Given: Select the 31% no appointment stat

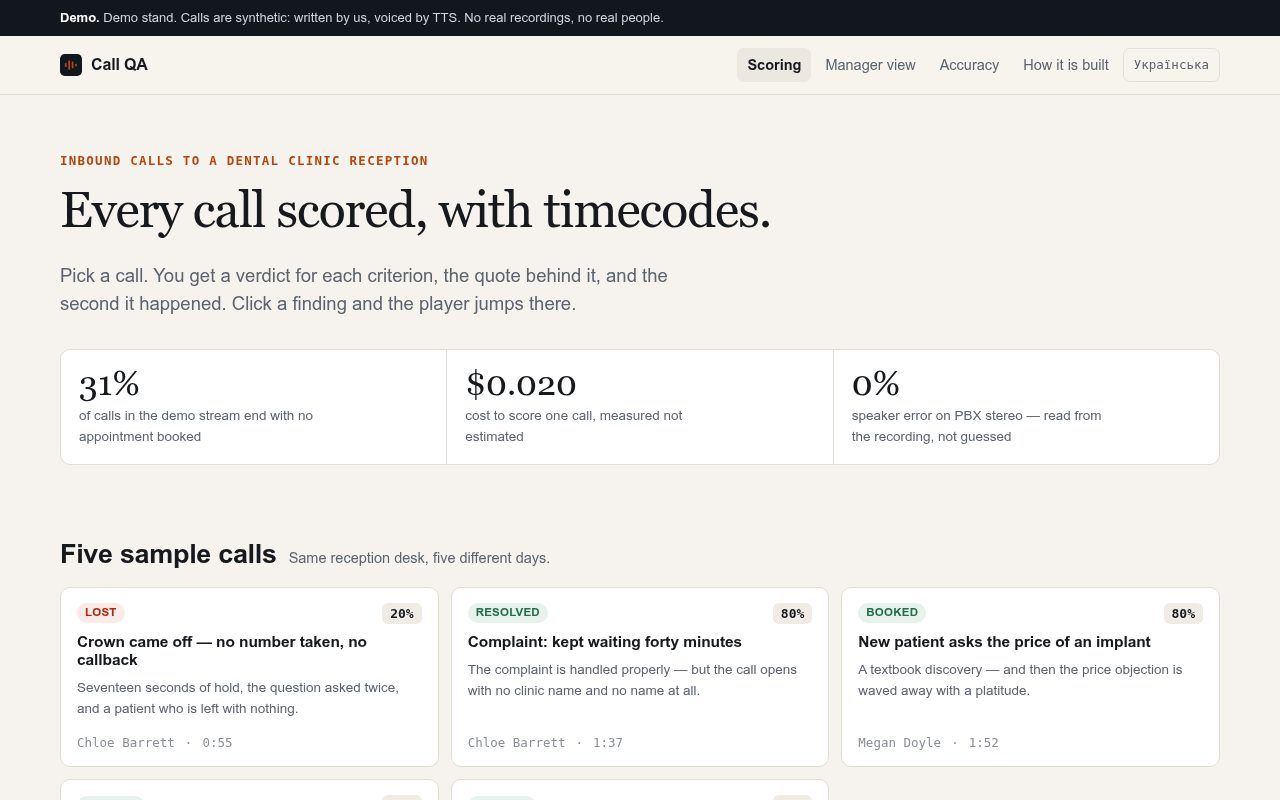Looking at the screenshot, I should tap(253, 407).
